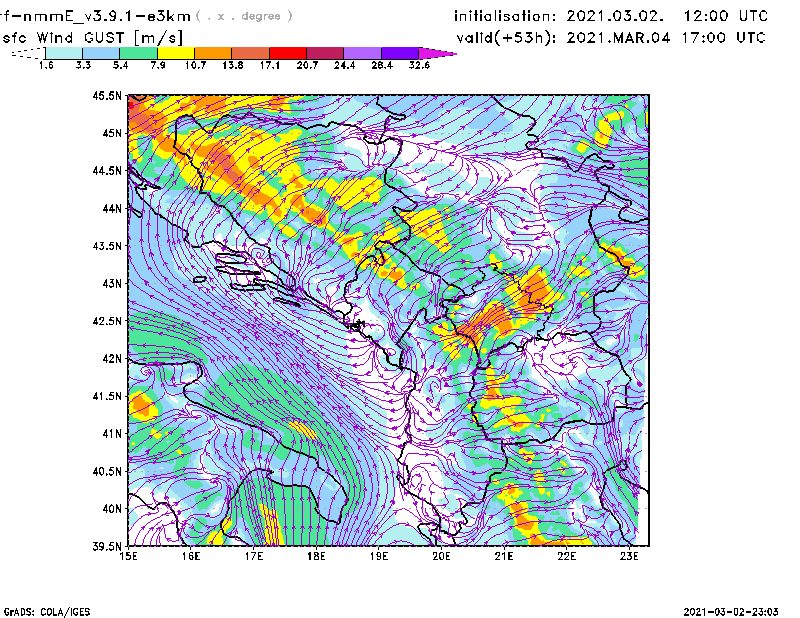Click the latitude label 43.5N
The width and height of the screenshot is (800, 618).
coord(107,246)
